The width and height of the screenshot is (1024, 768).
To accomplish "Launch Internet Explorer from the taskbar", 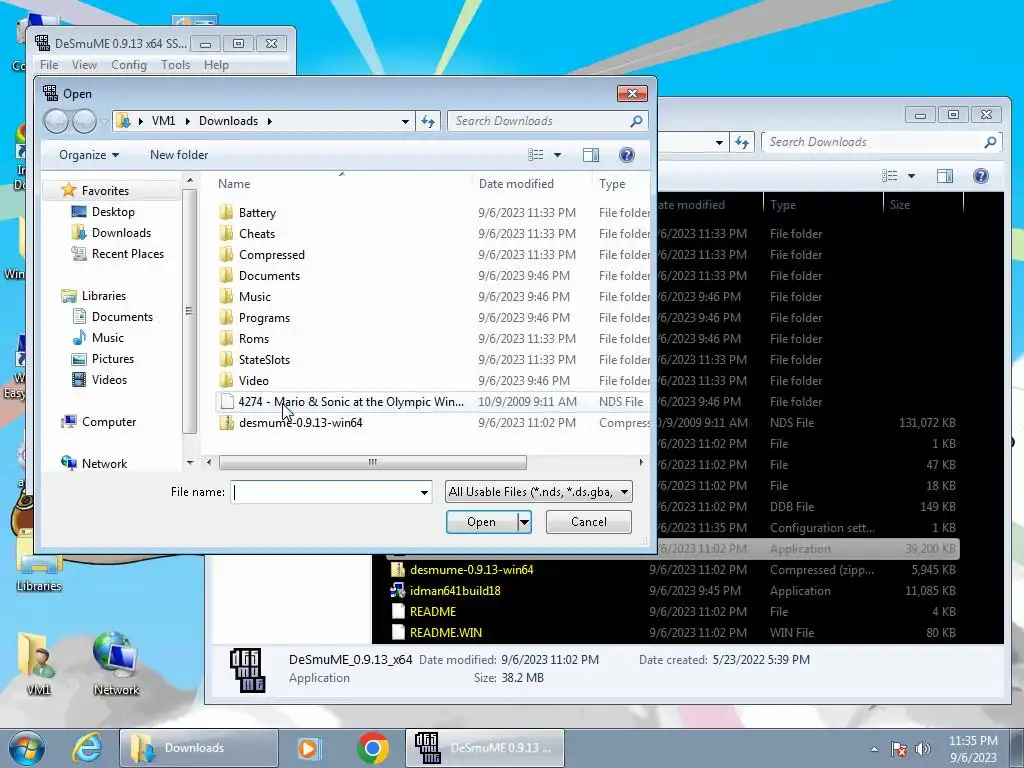I will pos(87,748).
